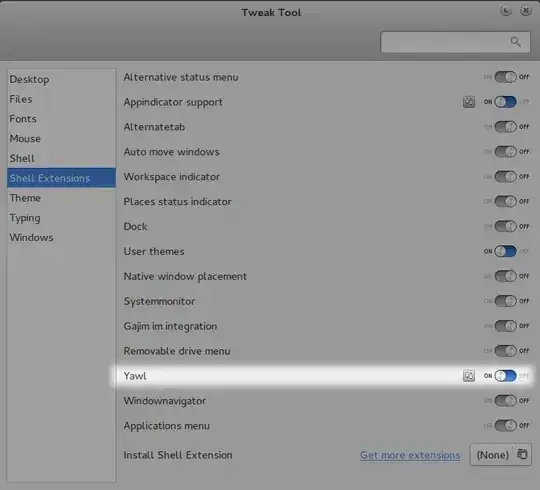Click the file chooser icon beside (None)
Image resolution: width=540 pixels, height=490 pixels.
click(x=522, y=454)
